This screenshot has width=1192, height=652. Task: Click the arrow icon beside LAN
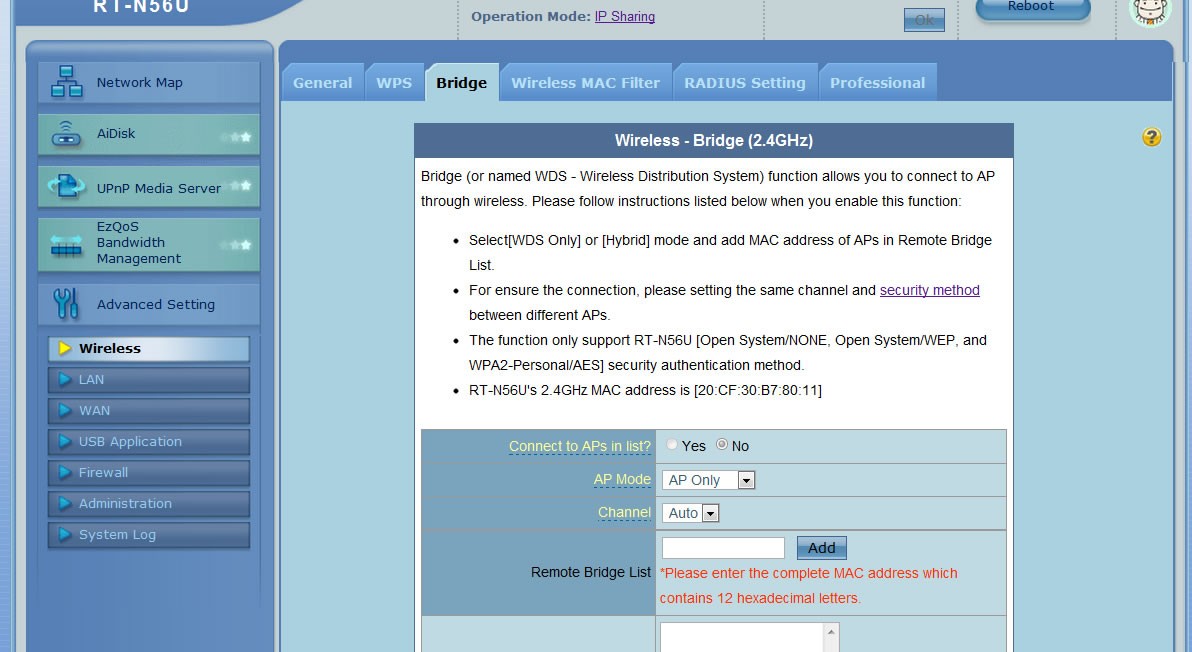pos(65,379)
